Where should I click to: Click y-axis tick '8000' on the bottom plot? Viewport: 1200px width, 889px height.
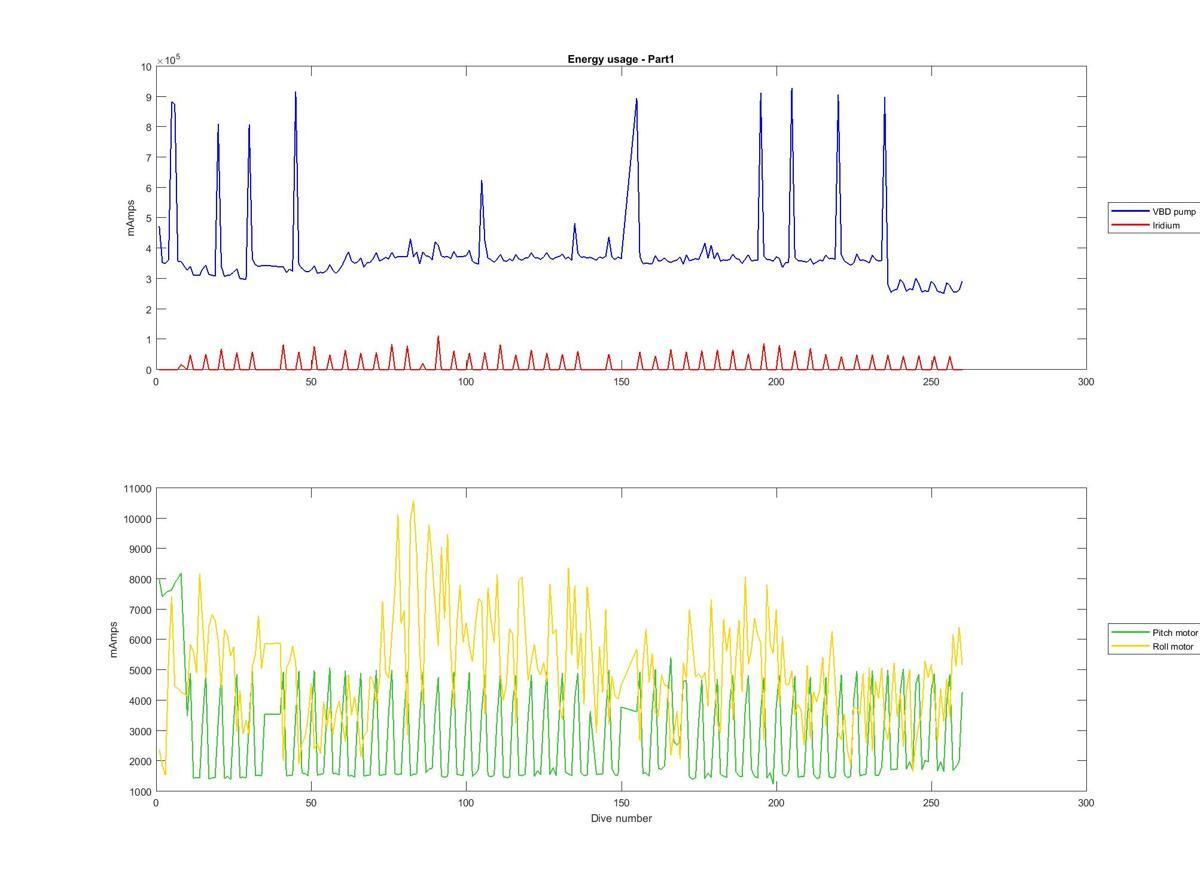[140, 580]
